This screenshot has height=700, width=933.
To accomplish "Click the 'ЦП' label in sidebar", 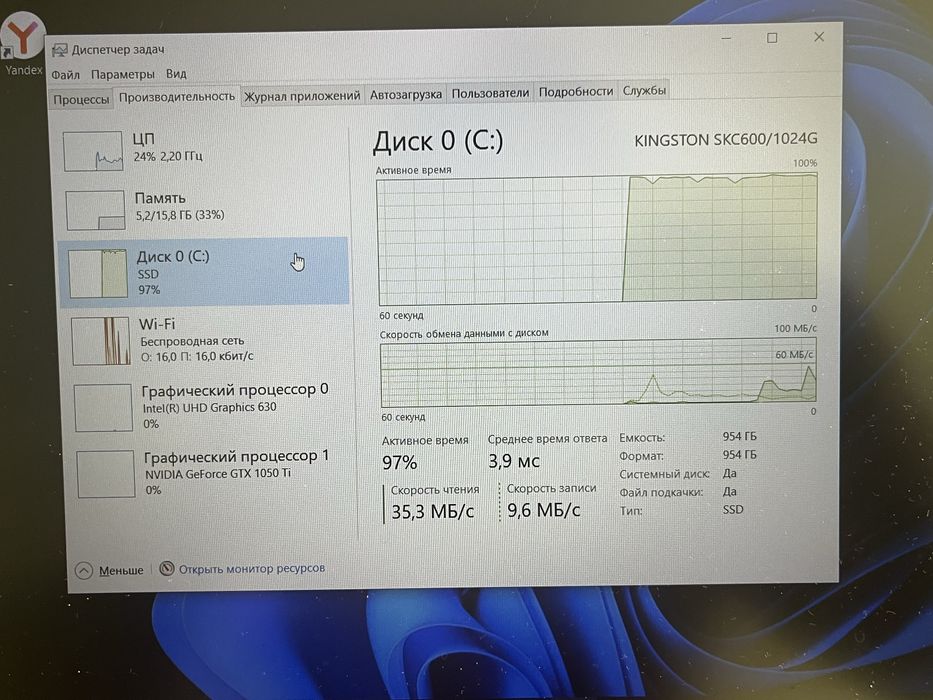I will point(143,139).
